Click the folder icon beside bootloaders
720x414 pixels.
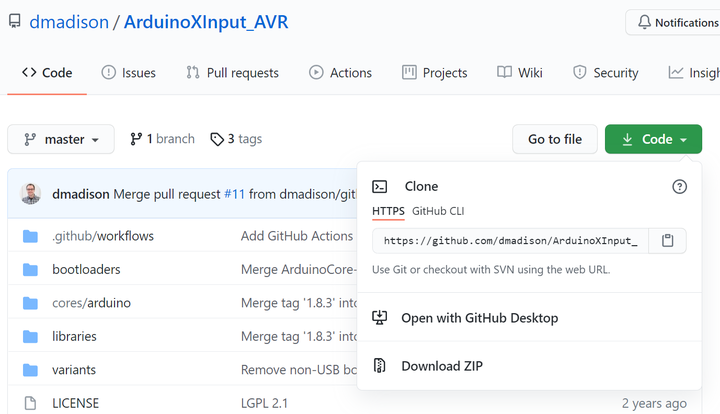30,269
